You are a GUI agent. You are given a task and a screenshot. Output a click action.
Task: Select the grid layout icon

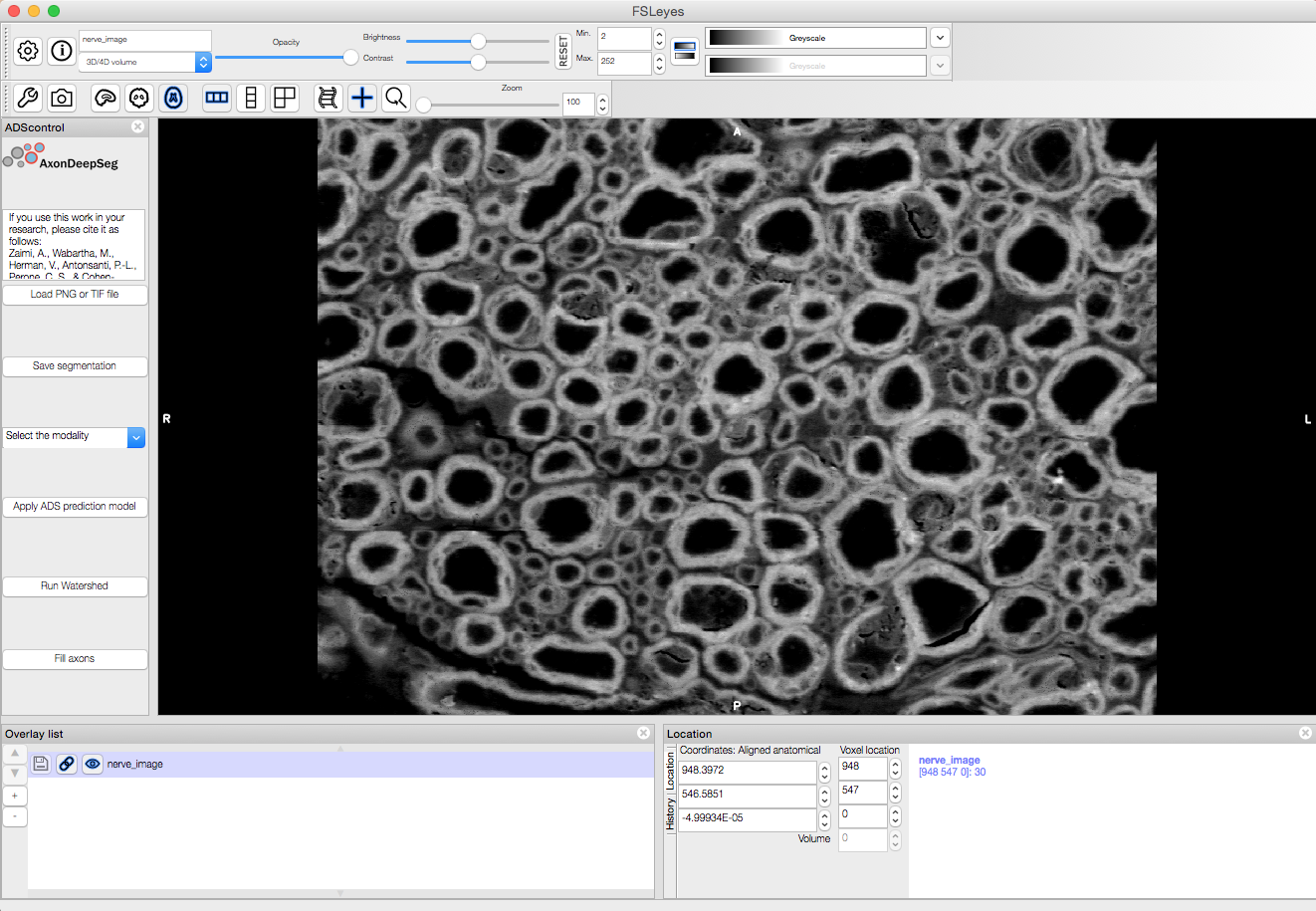(285, 98)
